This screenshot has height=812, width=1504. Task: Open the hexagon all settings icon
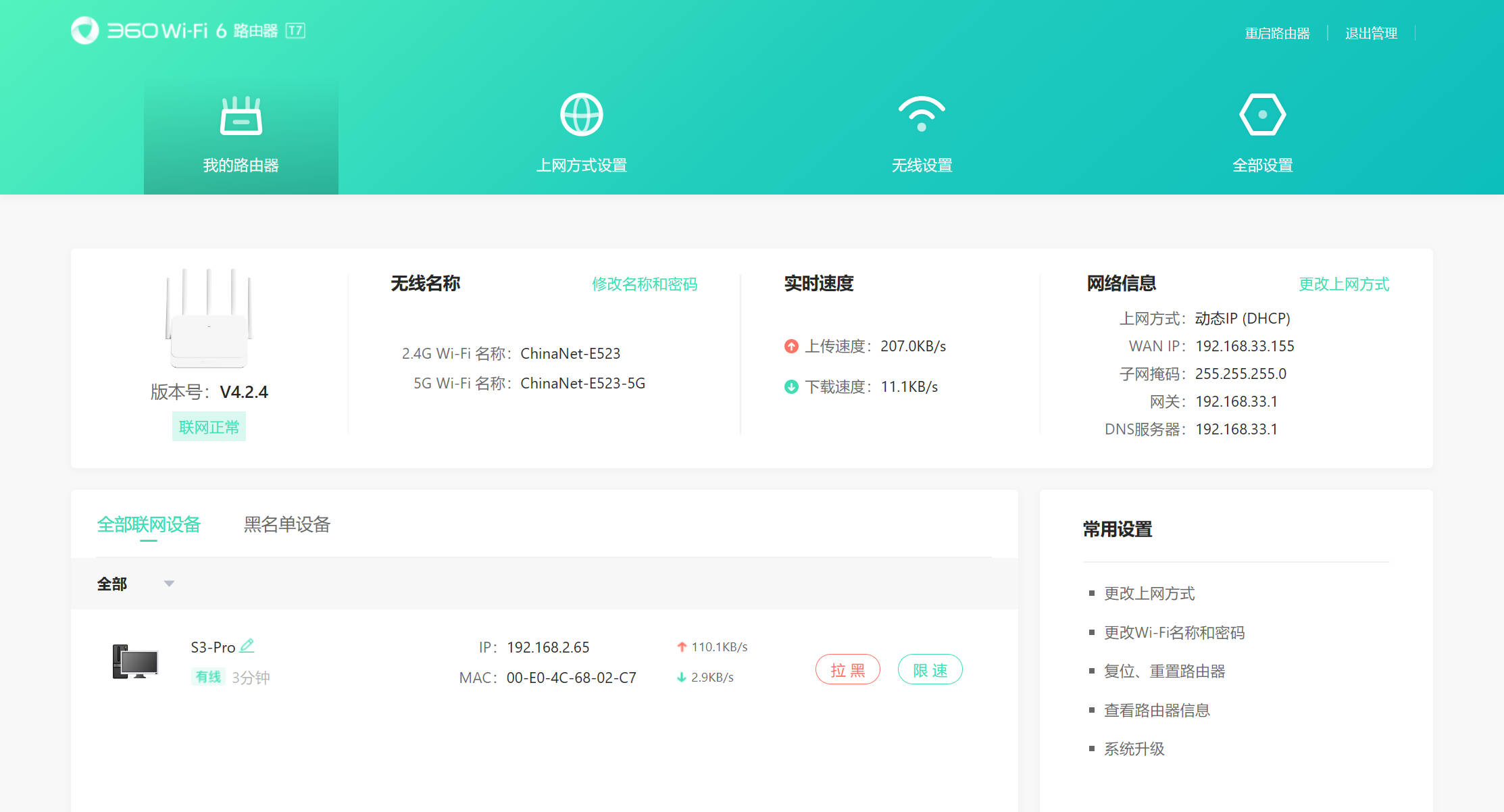pyautogui.click(x=1262, y=115)
